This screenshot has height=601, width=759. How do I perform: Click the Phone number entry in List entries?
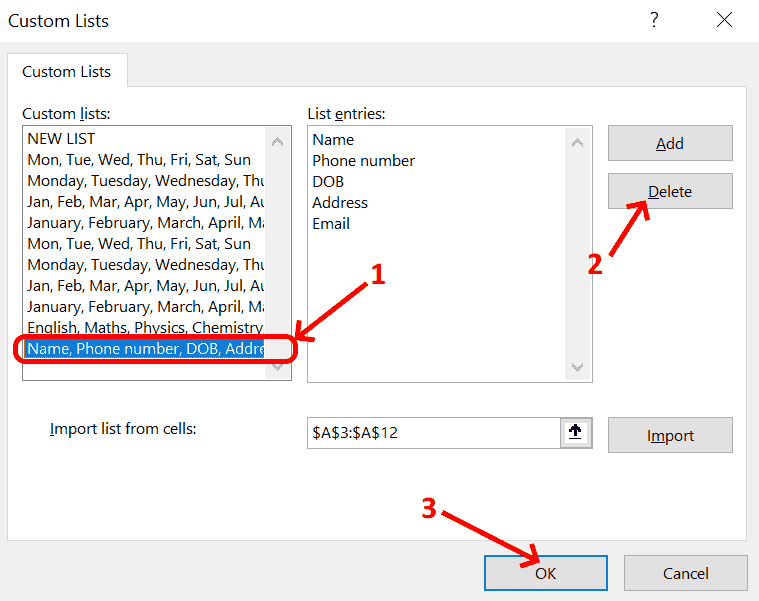363,161
